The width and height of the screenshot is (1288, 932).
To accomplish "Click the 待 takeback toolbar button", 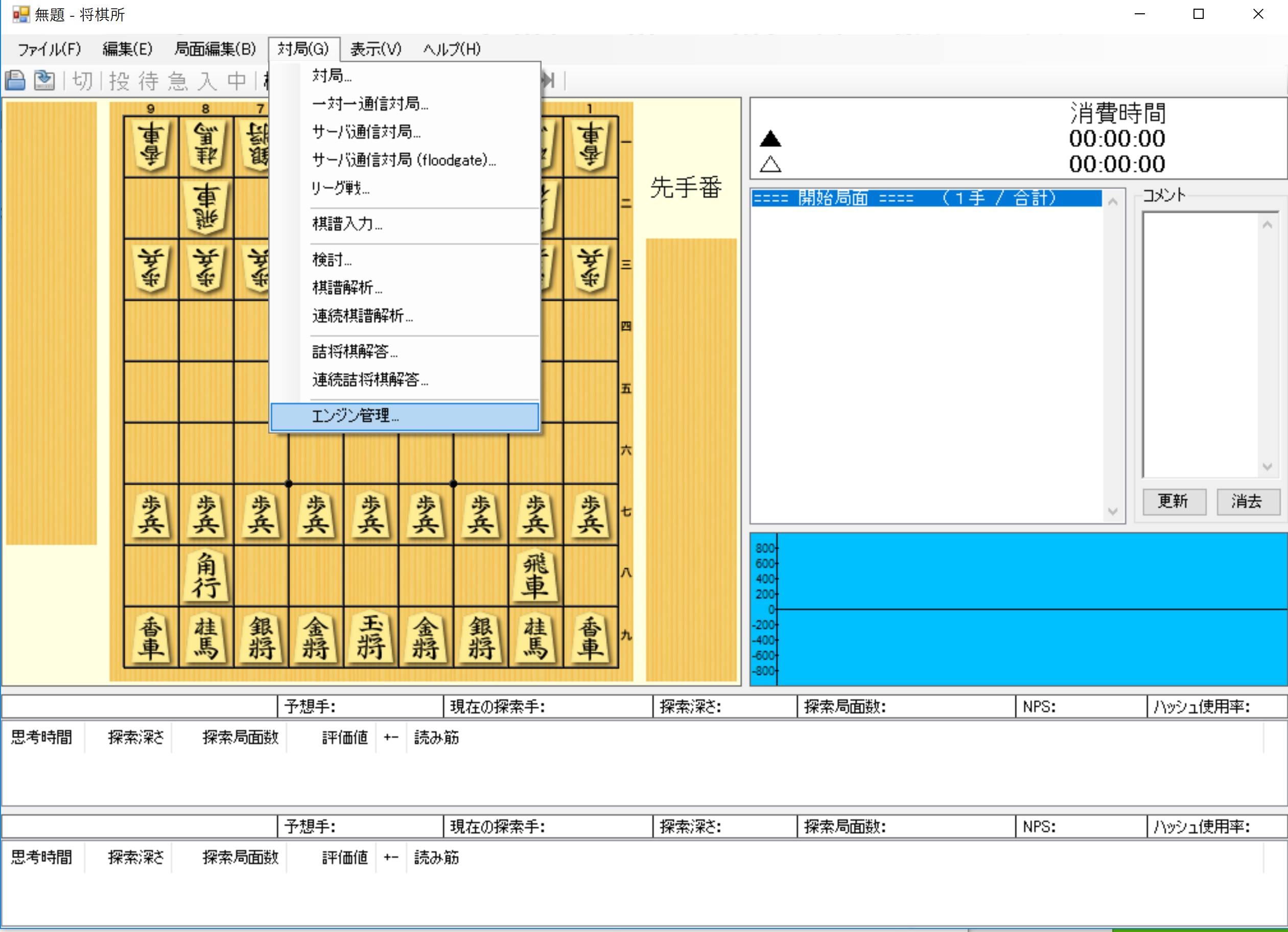I will (x=148, y=81).
